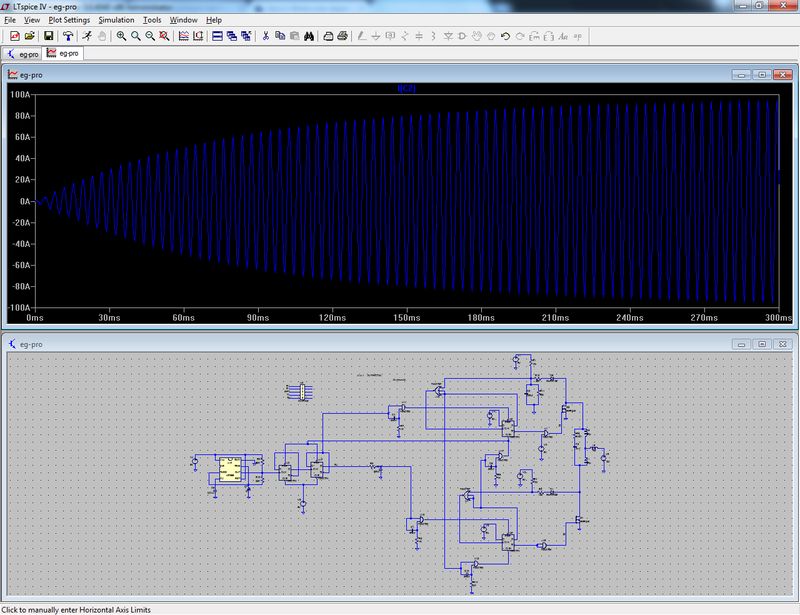Open the File menu

(10, 20)
